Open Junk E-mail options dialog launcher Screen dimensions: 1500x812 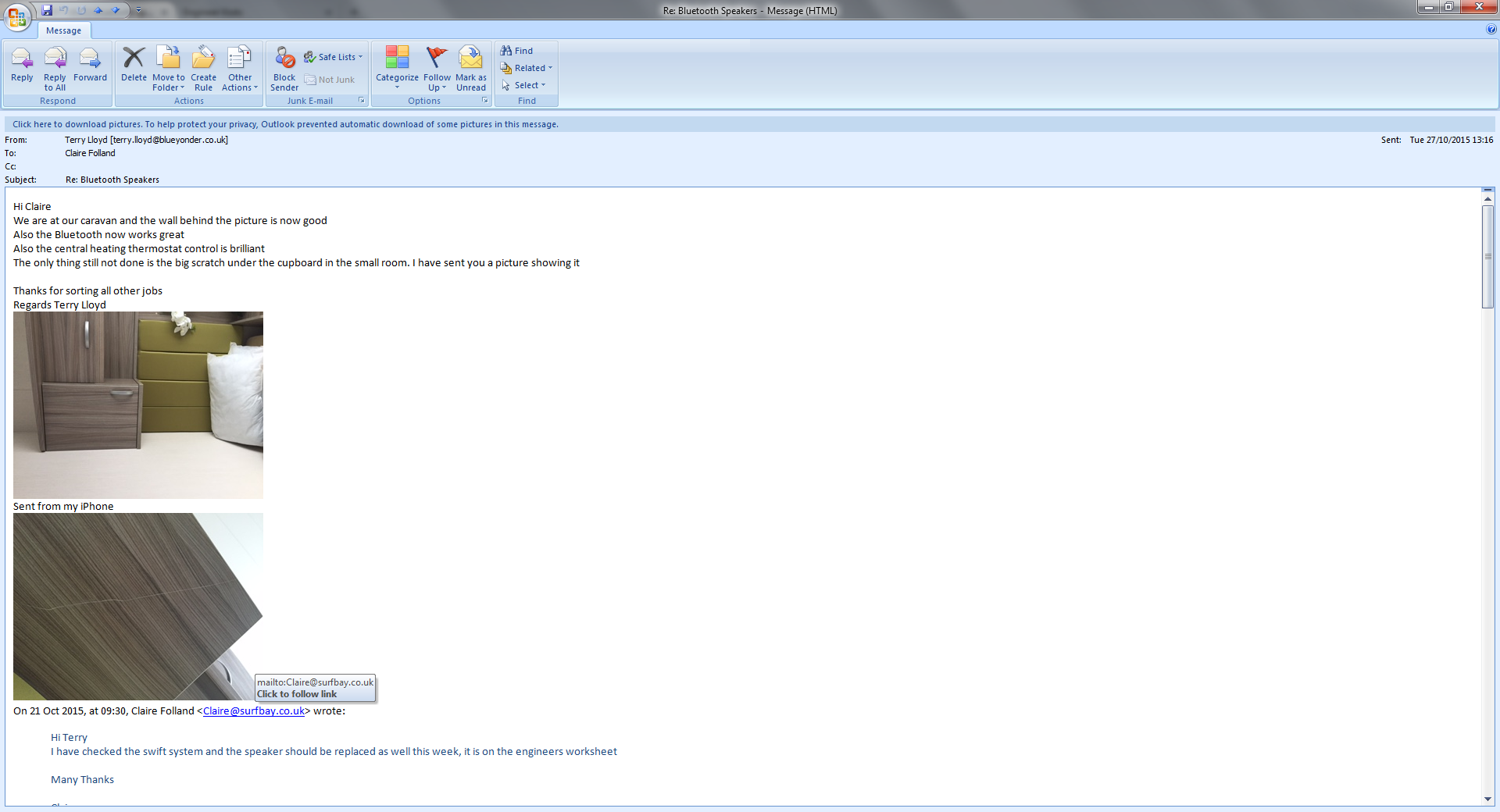(x=361, y=101)
